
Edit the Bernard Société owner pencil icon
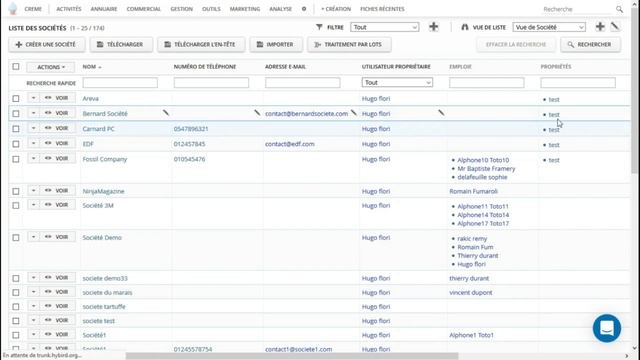coord(441,113)
